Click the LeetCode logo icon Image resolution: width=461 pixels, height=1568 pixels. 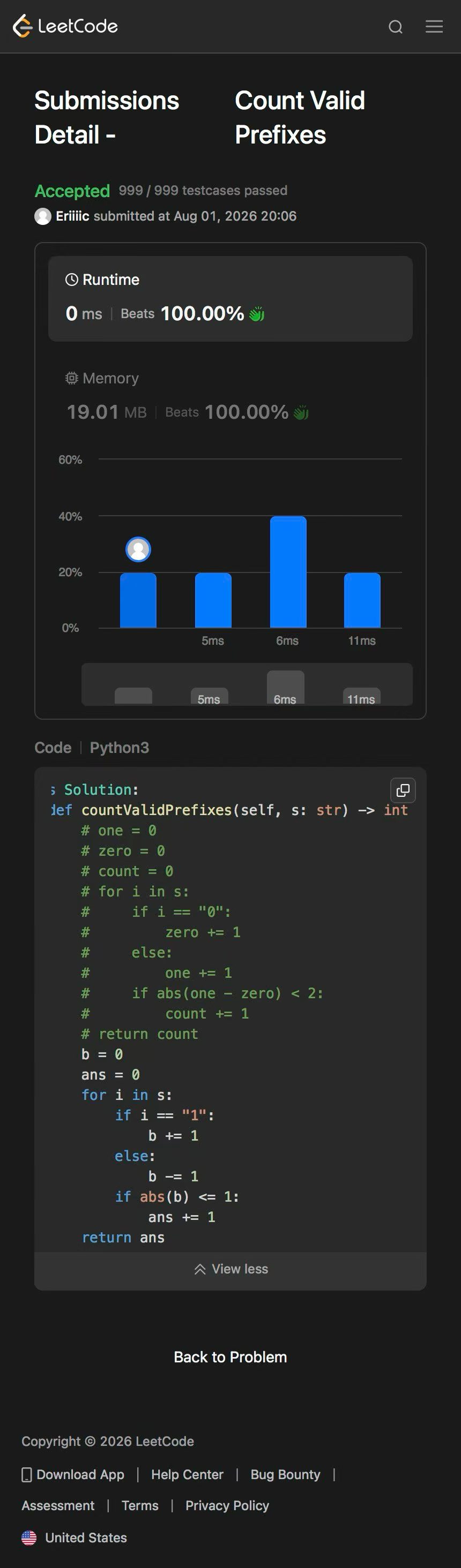pyautogui.click(x=22, y=26)
